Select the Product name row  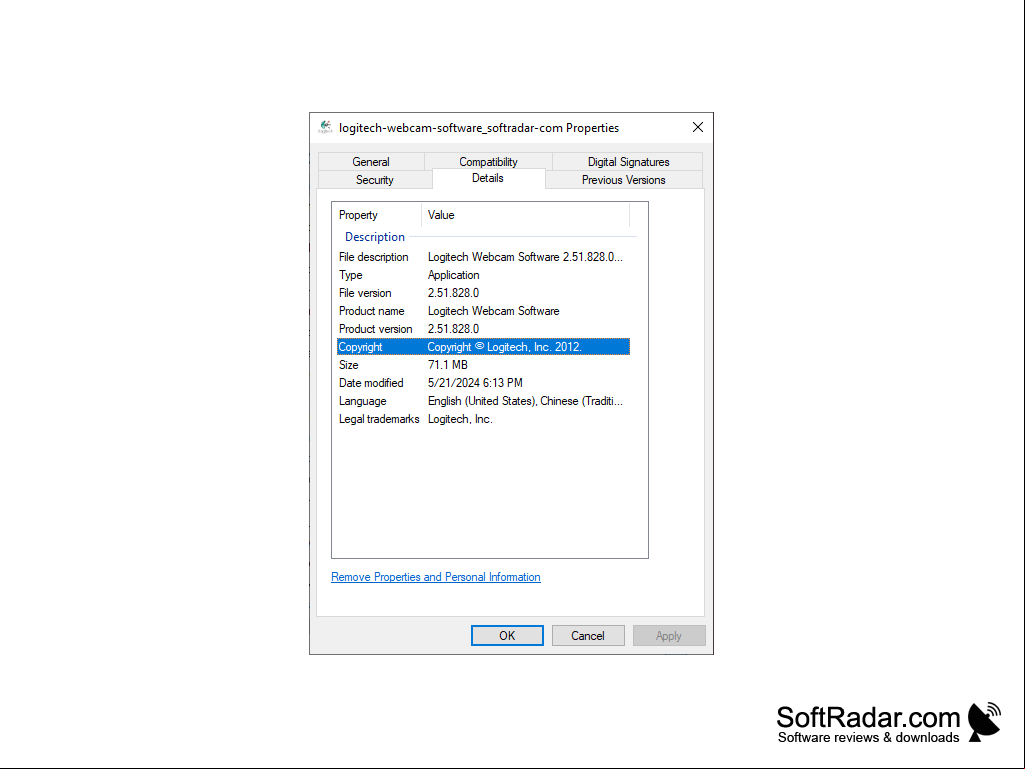[x=483, y=311]
